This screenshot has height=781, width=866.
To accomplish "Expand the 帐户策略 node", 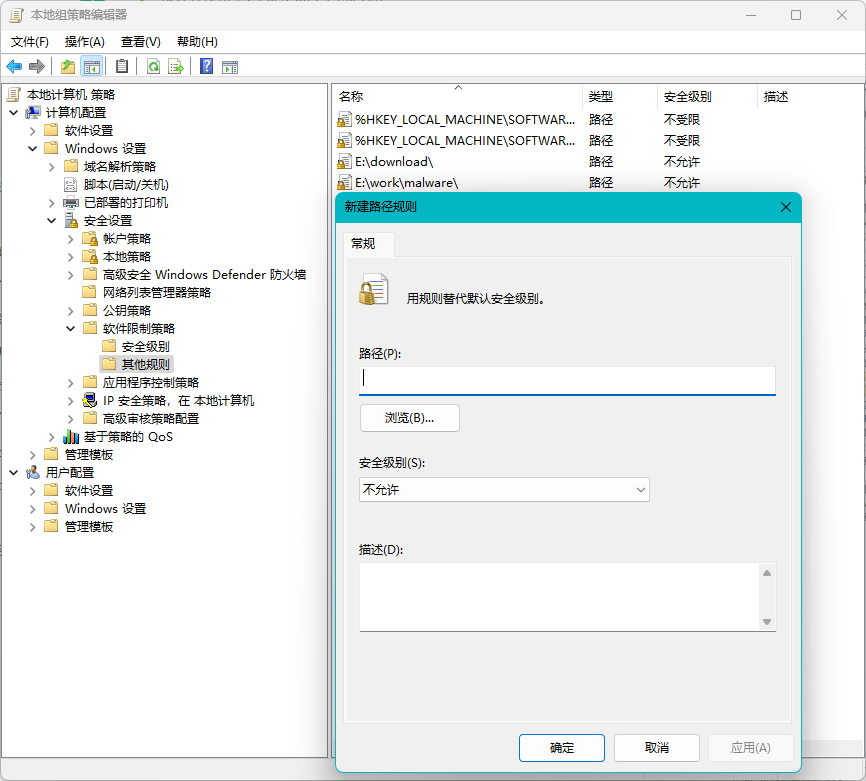I will [x=70, y=239].
